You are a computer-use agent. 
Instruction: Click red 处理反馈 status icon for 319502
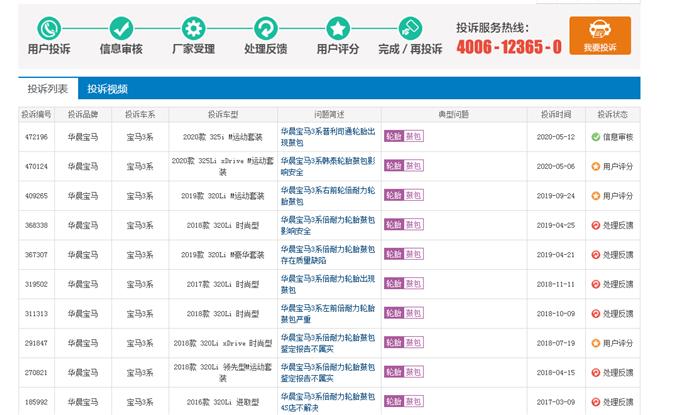point(596,284)
